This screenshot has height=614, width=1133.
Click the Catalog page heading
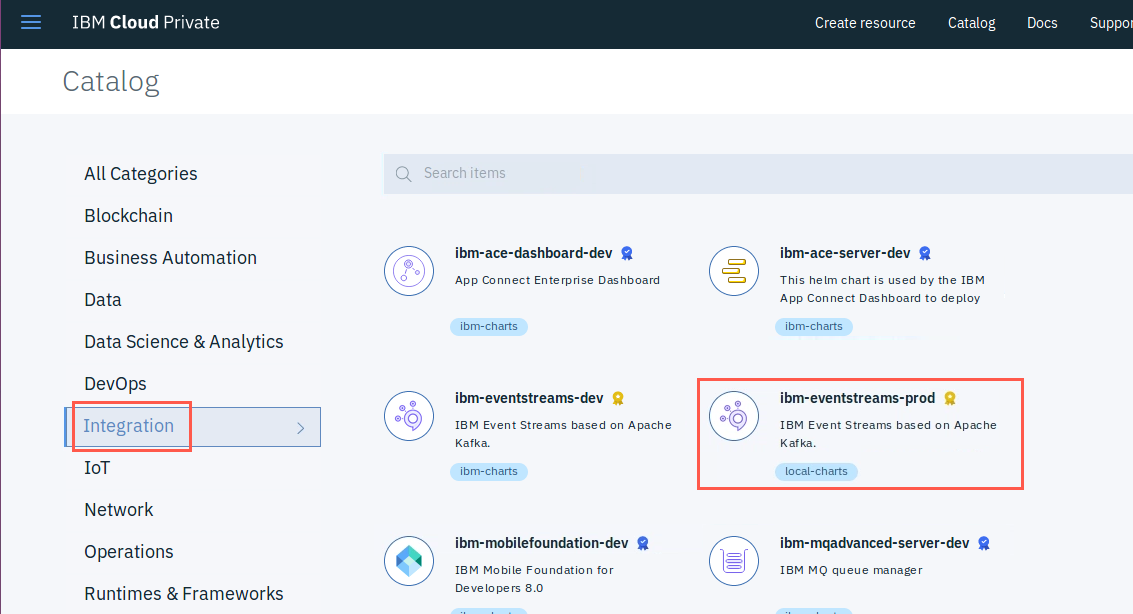coord(111,82)
